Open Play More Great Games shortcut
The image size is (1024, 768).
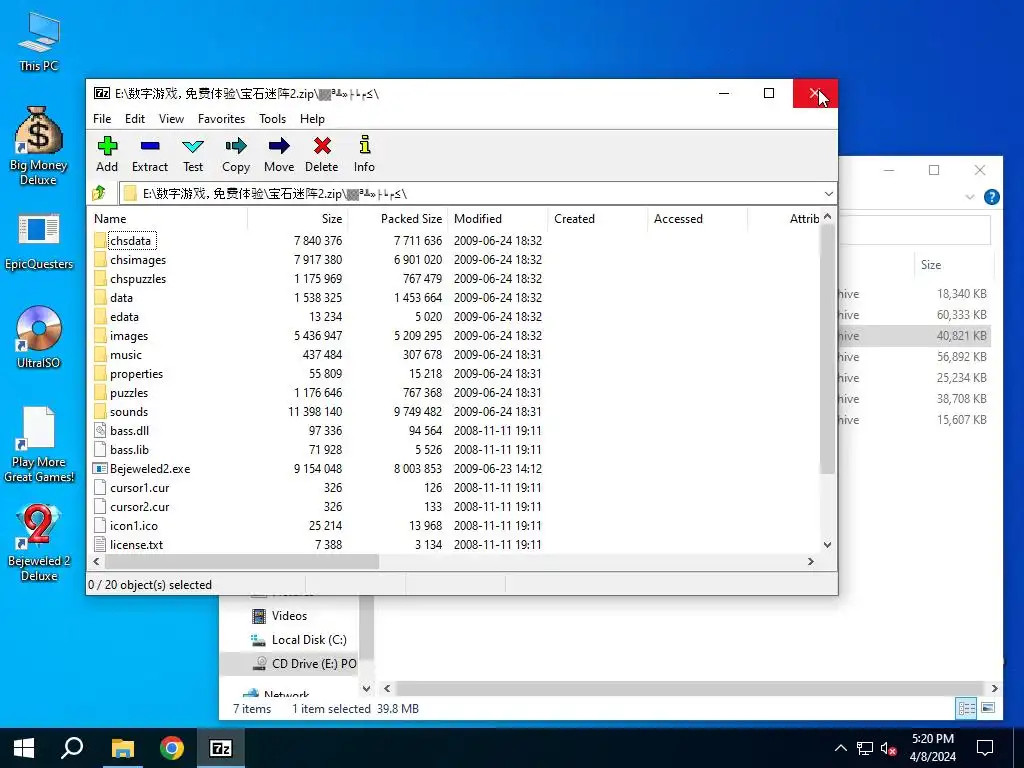[x=39, y=445]
